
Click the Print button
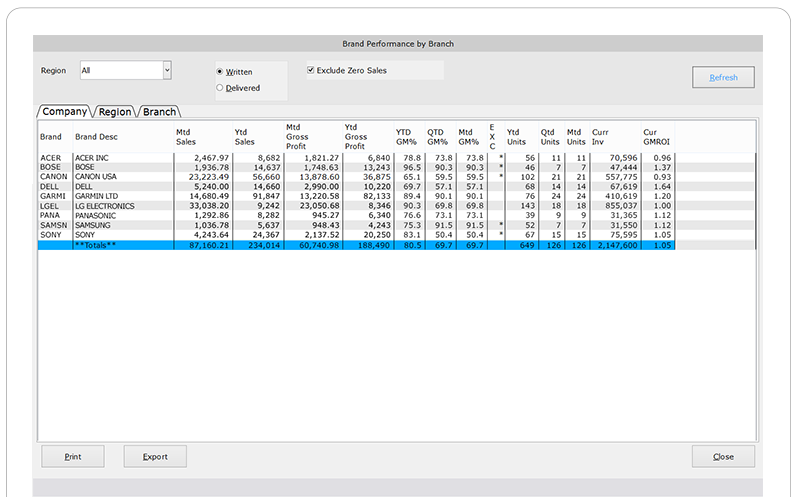pos(72,456)
